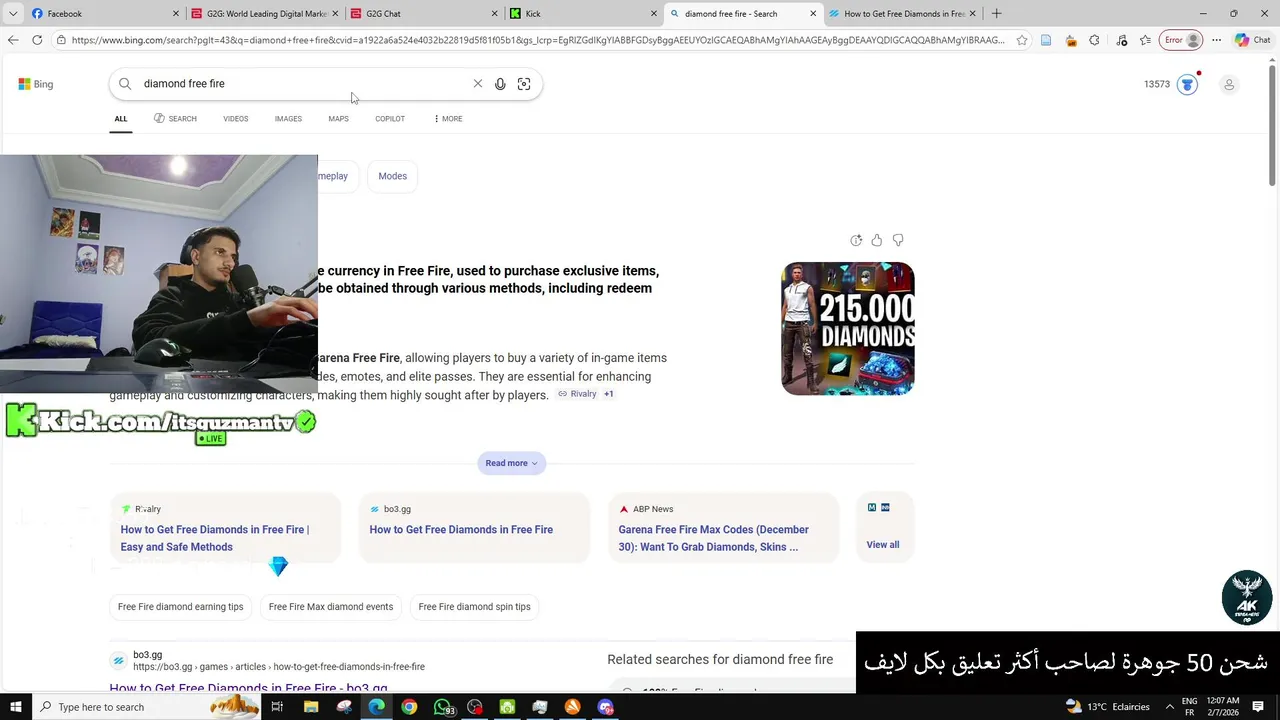Open Rivalry How to Get Free Diamonds card
Viewport: 1280px width, 720px height.
pos(225,528)
